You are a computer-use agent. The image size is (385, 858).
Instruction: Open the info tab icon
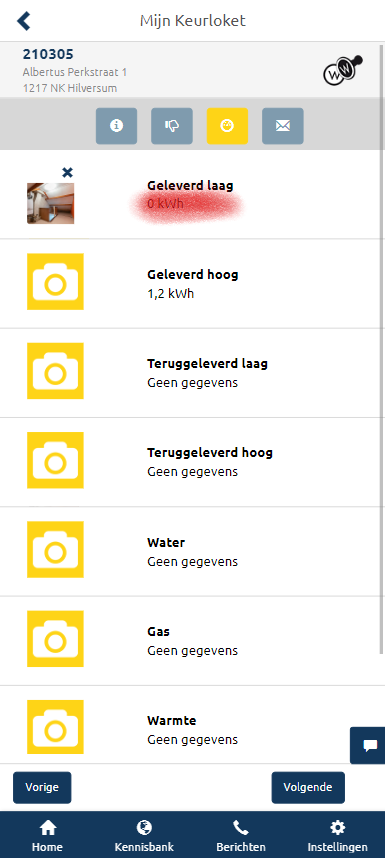[x=116, y=126]
